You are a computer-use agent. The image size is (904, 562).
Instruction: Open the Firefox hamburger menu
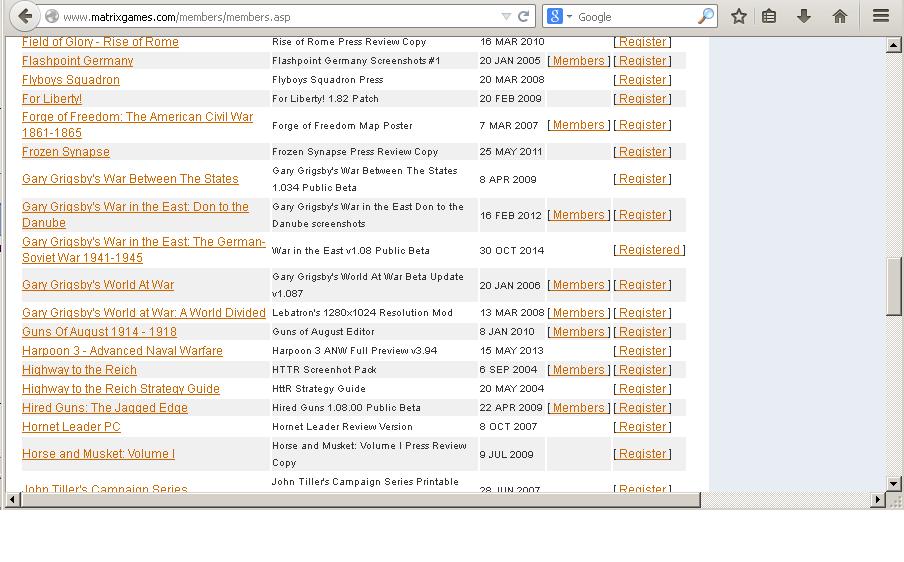click(880, 16)
